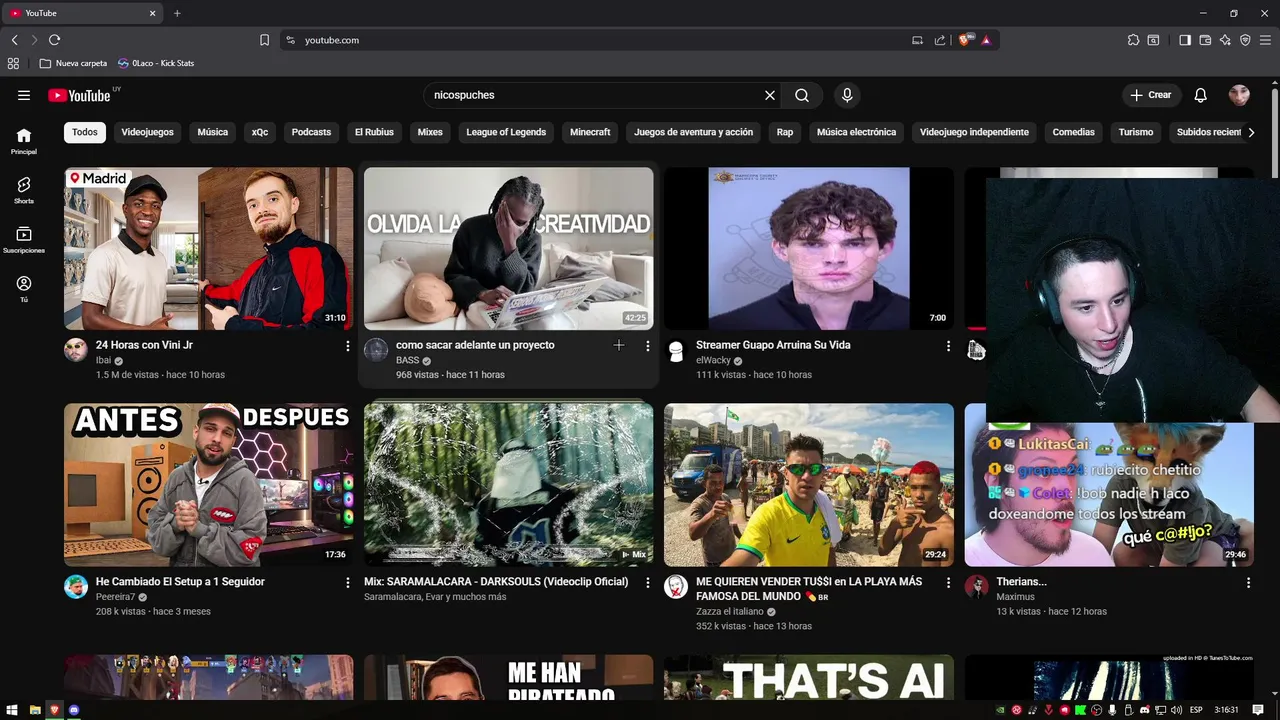Viewport: 1280px width, 720px height.
Task: Toggle the Brave sidebar panel
Action: (1185, 40)
